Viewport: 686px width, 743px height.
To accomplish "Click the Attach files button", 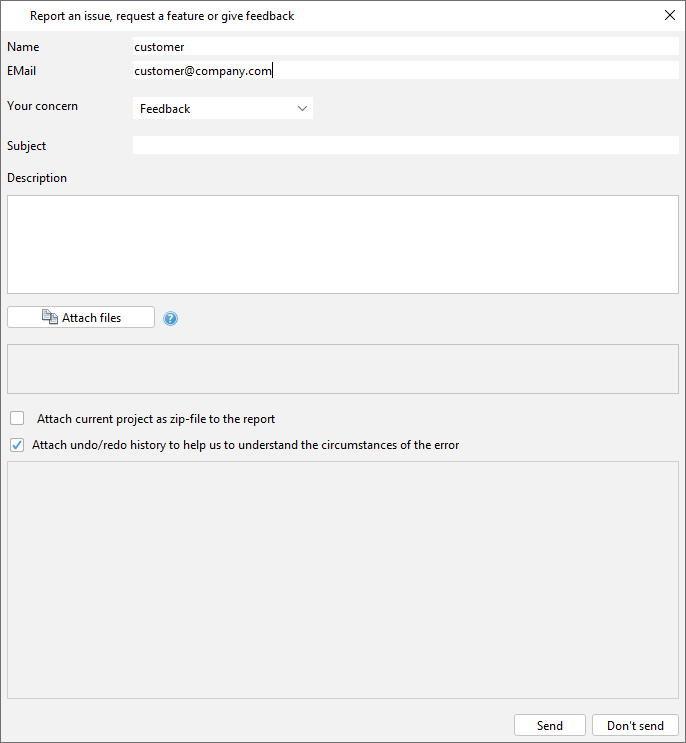I will [81, 317].
